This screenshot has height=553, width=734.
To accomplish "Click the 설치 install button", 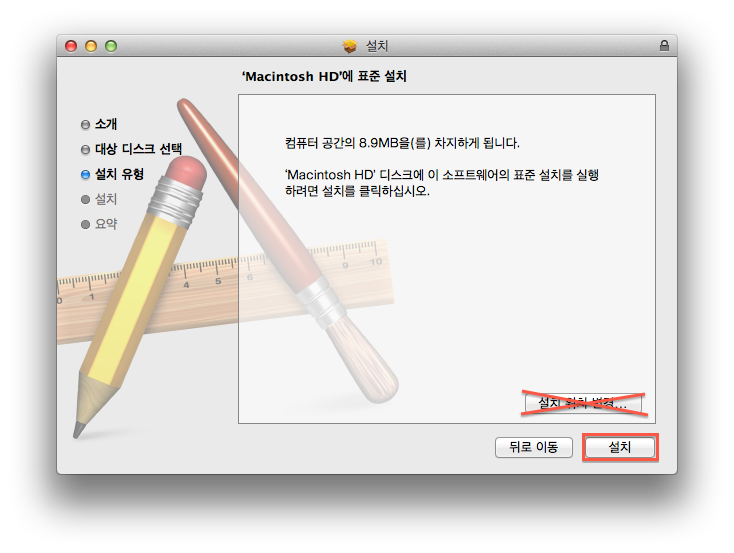I will point(620,447).
